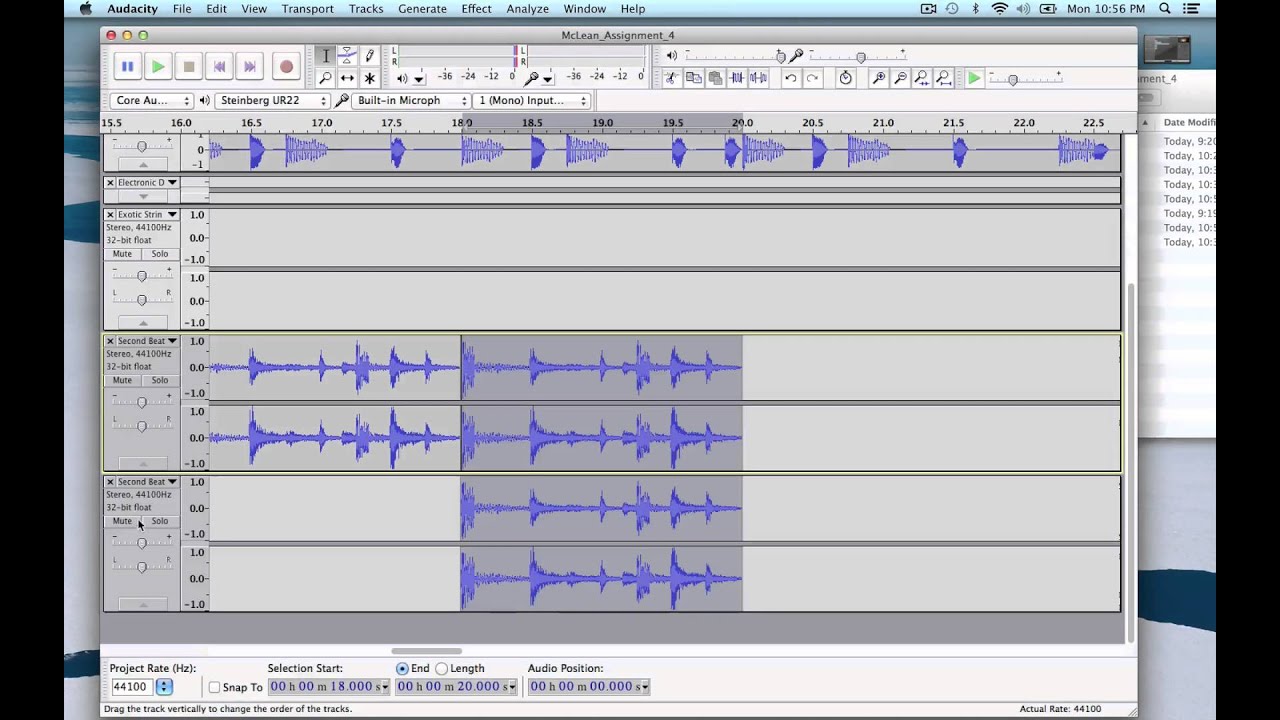Click the Fit Project in window icon
The image size is (1280, 720).
(x=943, y=78)
